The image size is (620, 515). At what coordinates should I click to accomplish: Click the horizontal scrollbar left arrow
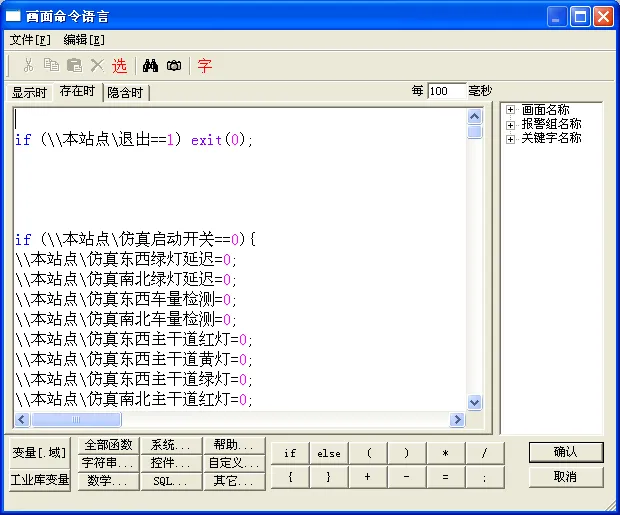pos(22,419)
